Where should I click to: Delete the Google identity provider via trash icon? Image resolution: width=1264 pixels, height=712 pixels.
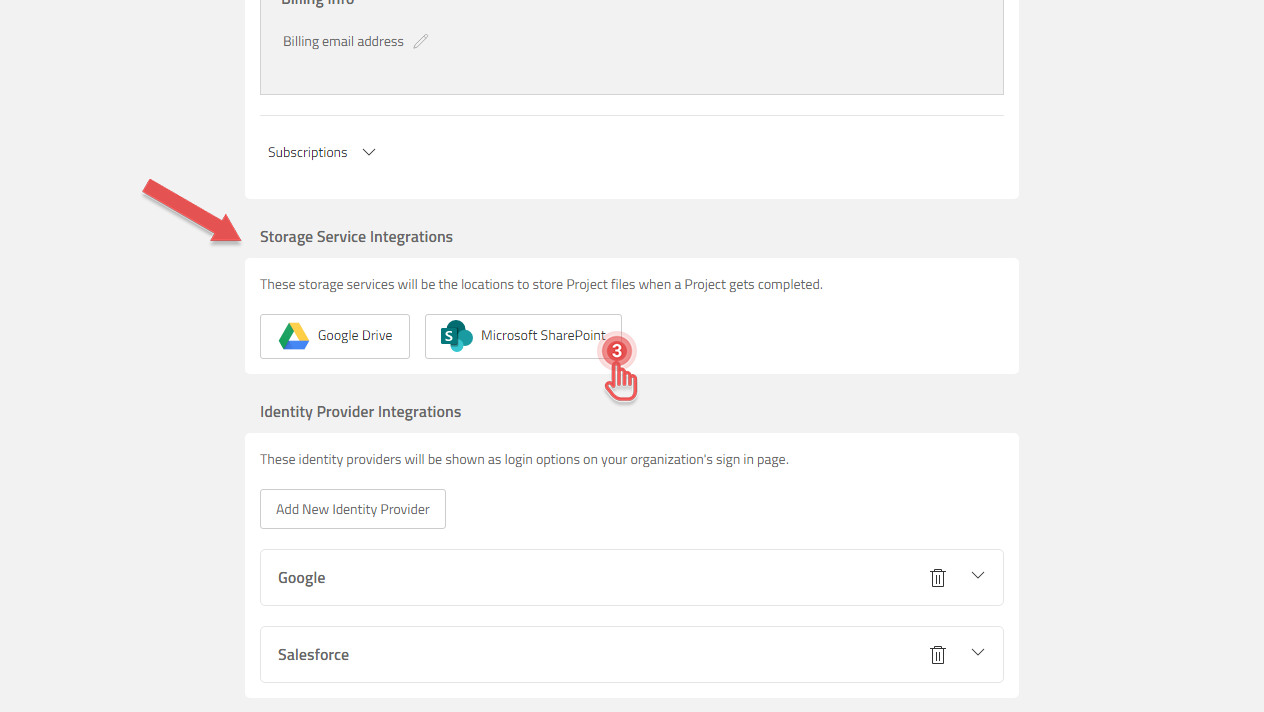pyautogui.click(x=937, y=577)
